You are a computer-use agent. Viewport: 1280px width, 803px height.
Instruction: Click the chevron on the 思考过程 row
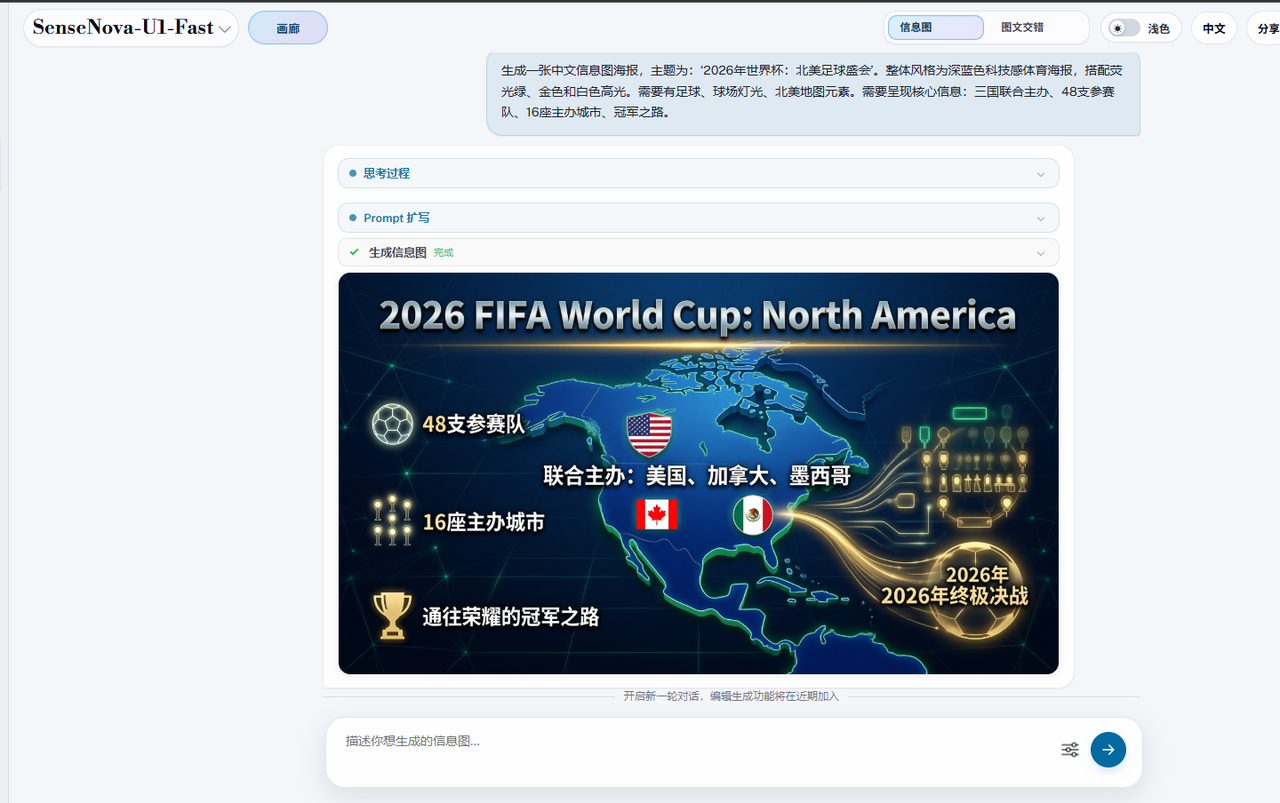(x=1040, y=174)
